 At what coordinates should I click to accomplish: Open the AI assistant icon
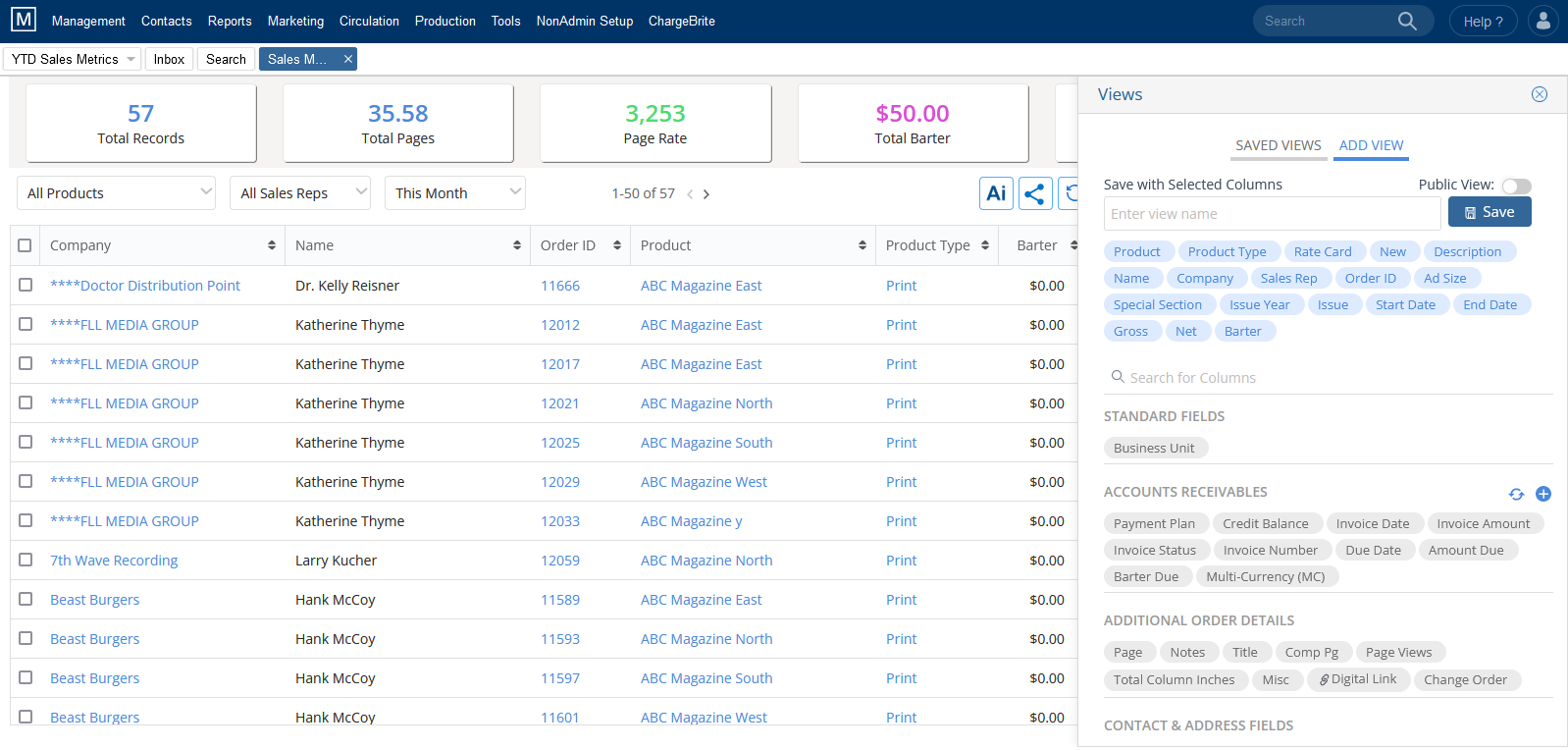pyautogui.click(x=996, y=193)
